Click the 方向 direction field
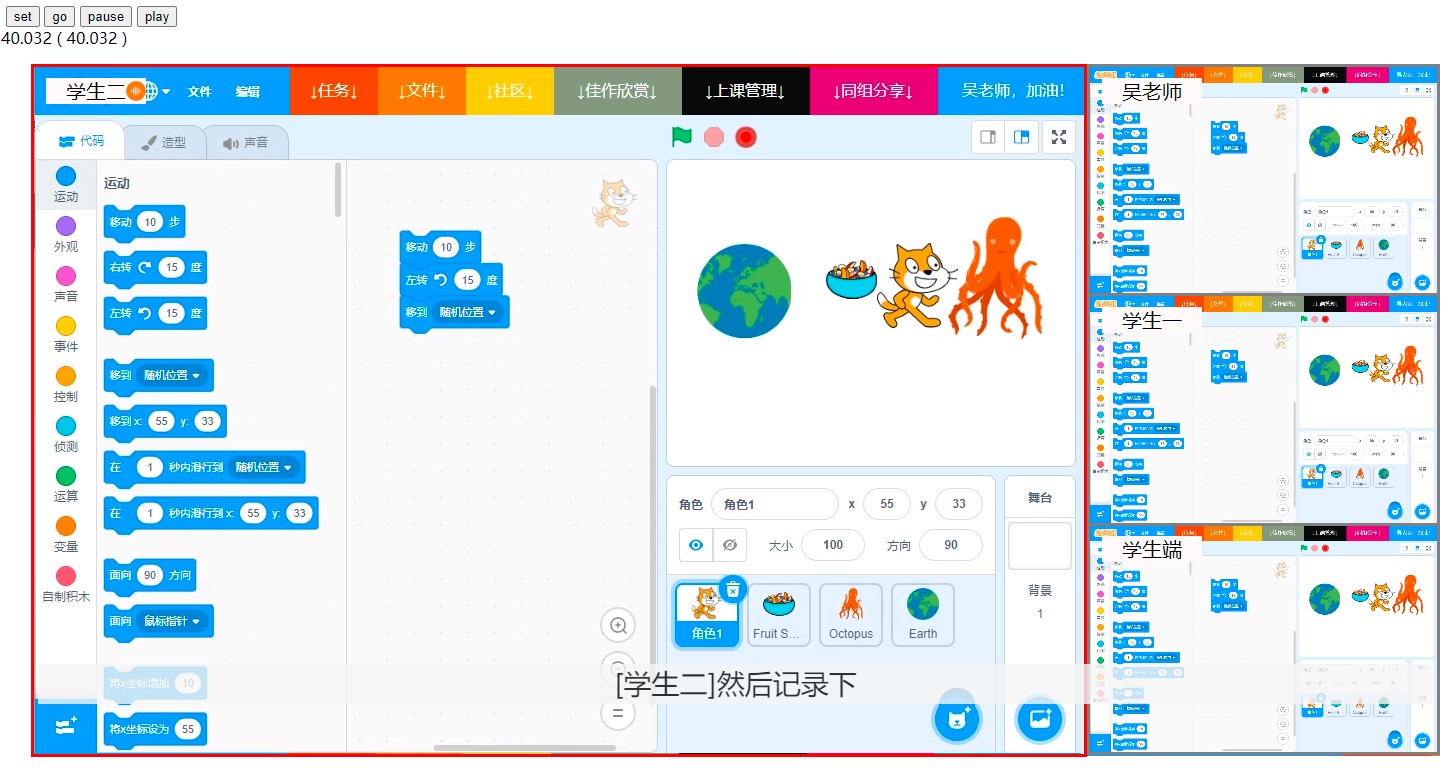The image size is (1455, 773). [x=951, y=545]
